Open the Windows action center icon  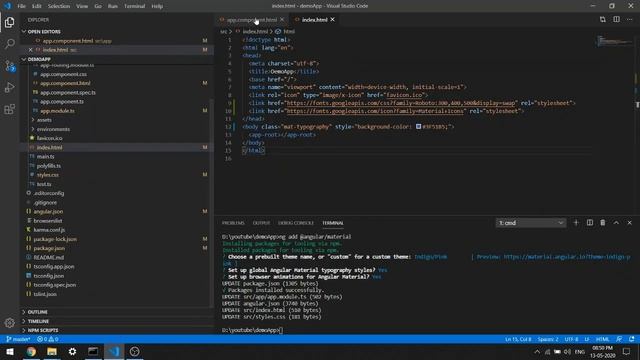(627, 351)
